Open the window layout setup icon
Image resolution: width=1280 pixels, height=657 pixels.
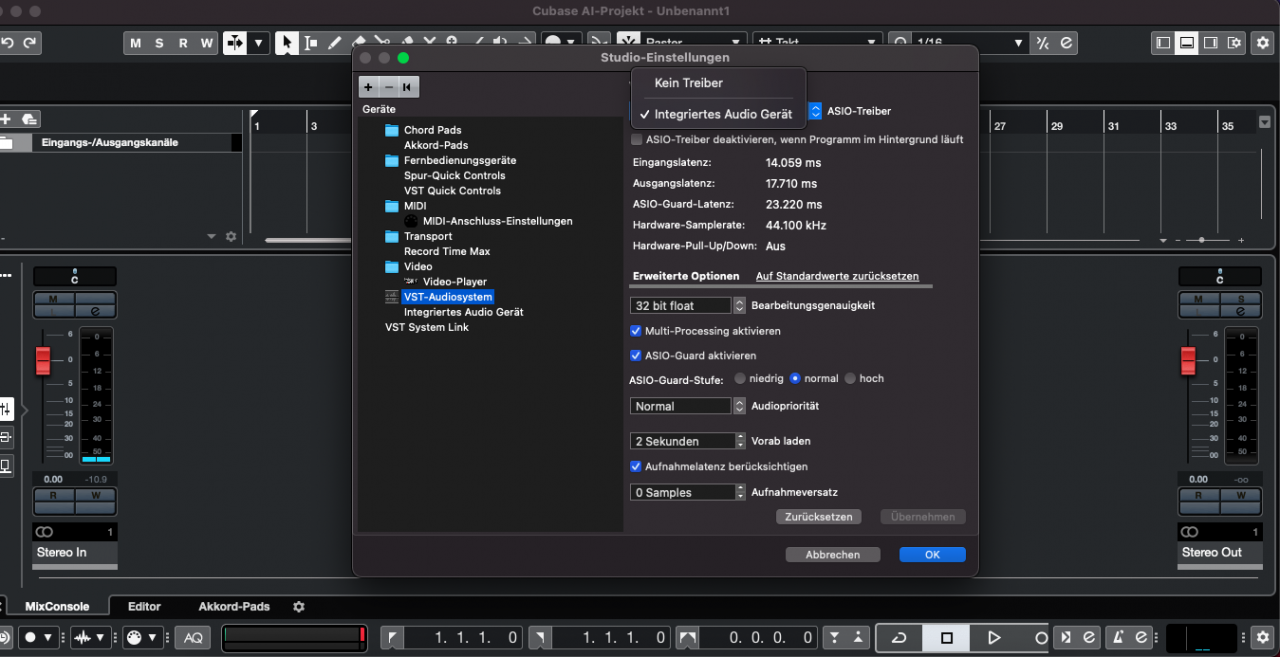tap(1234, 43)
